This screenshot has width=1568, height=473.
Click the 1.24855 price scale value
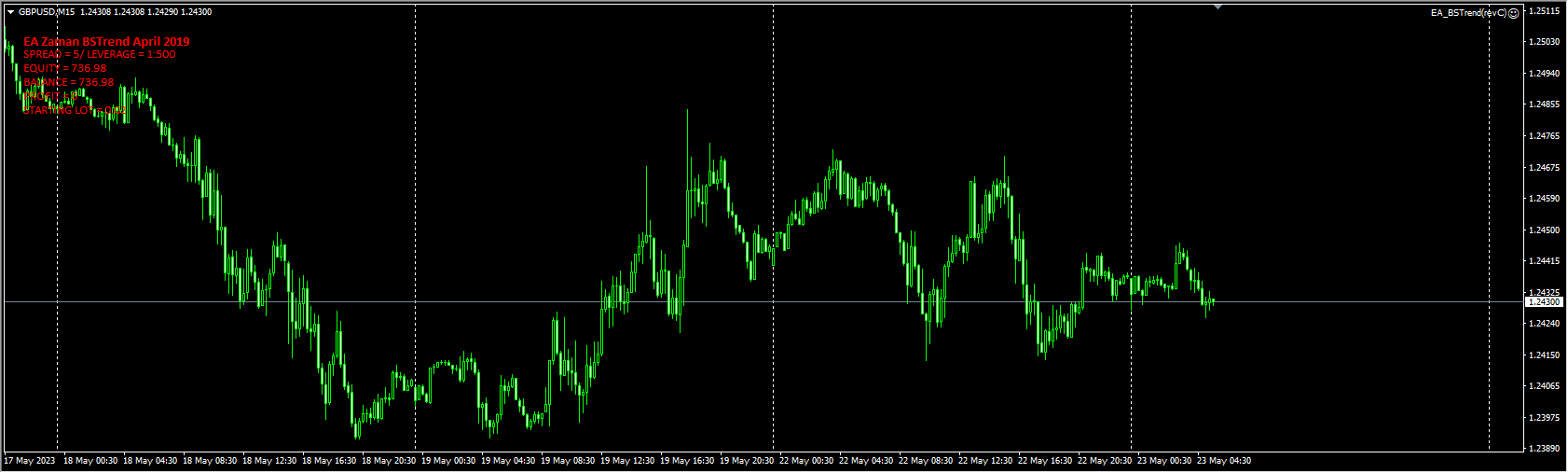coord(1546,104)
